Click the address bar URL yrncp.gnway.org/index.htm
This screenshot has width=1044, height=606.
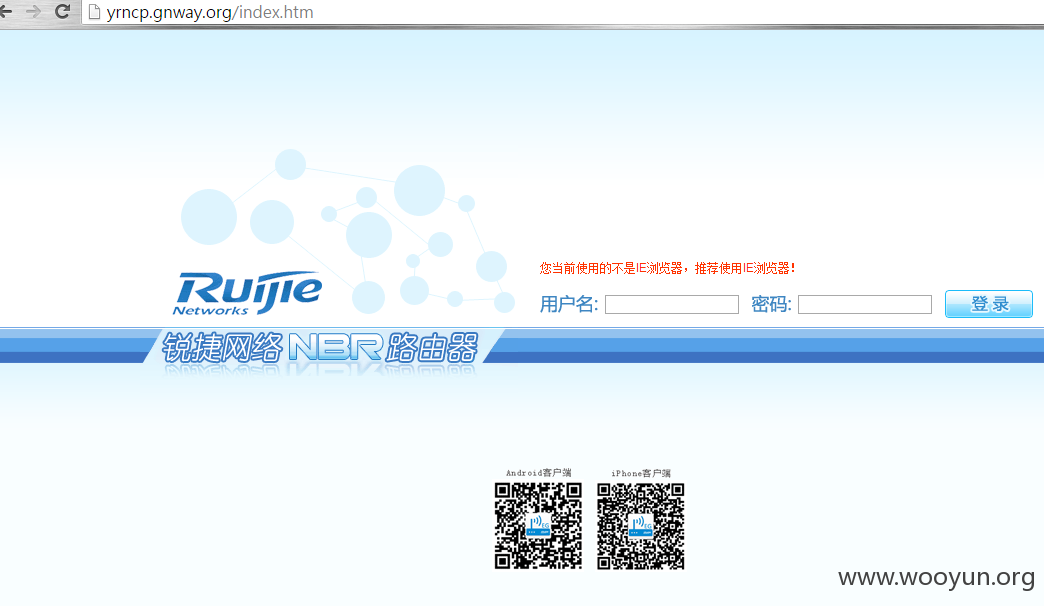coord(210,12)
